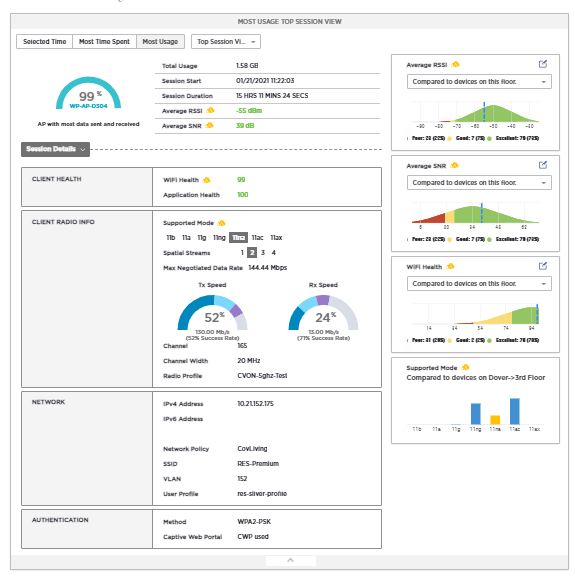575x579 pixels.
Task: Click the 20 MHz channel width value
Action: coord(249,360)
